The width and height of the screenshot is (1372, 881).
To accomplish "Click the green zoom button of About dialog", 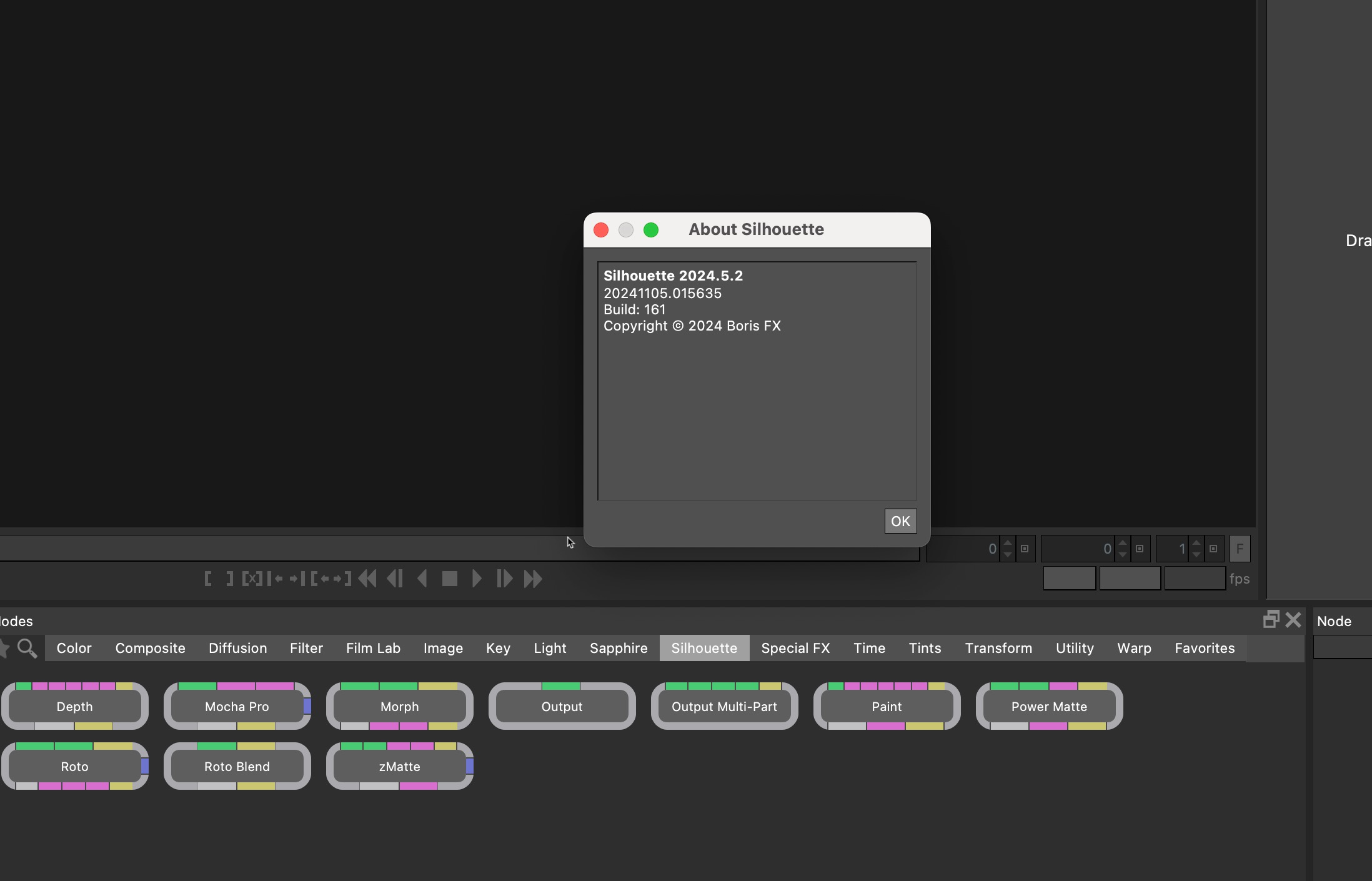I will point(651,230).
